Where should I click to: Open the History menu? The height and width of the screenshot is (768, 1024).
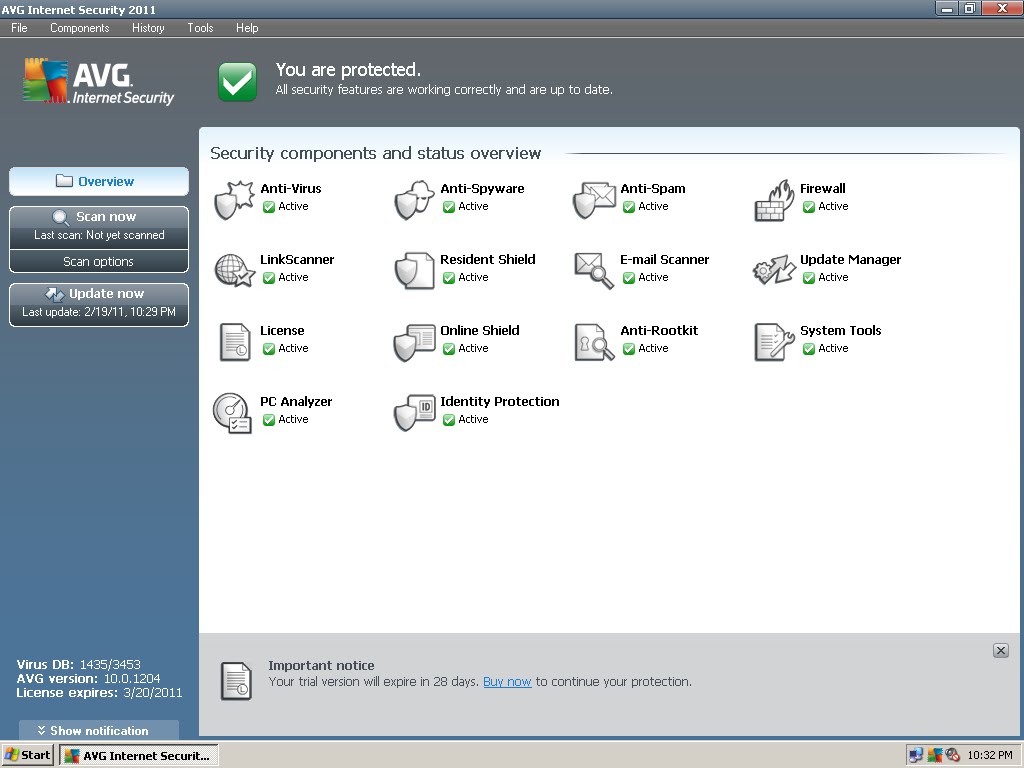coord(148,27)
